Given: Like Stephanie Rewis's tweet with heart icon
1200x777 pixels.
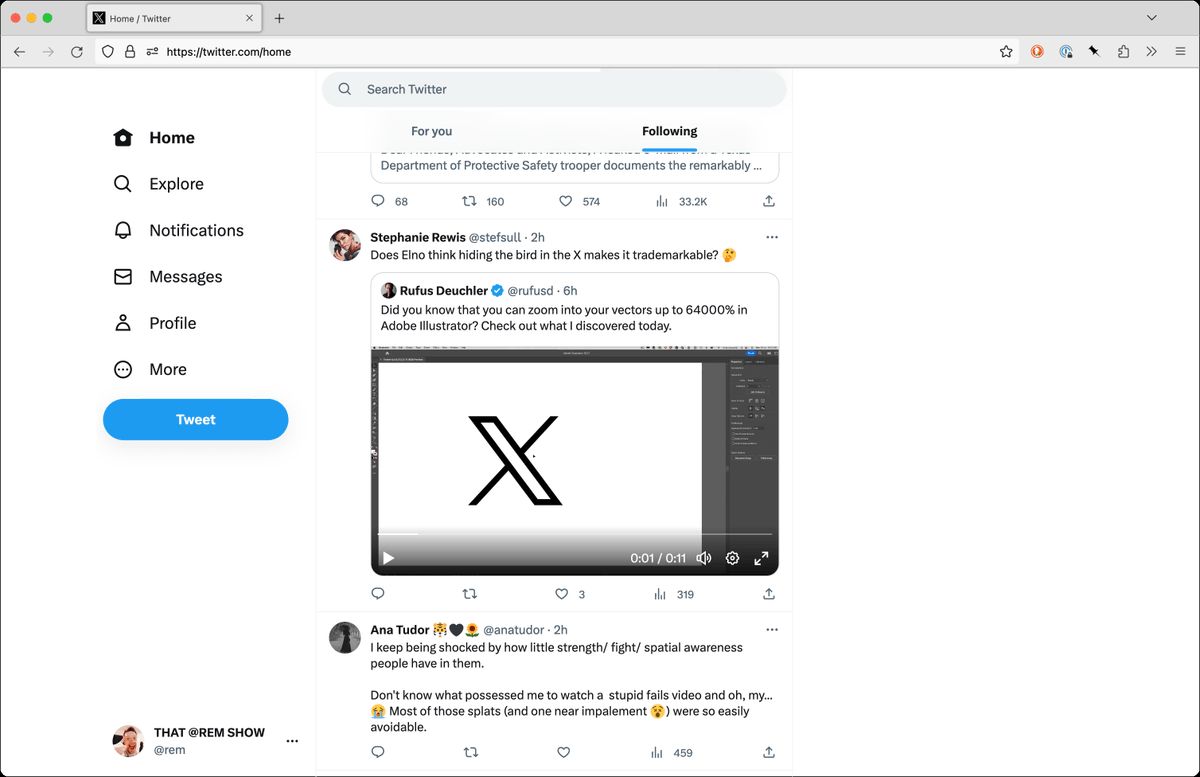Looking at the screenshot, I should click(x=563, y=593).
